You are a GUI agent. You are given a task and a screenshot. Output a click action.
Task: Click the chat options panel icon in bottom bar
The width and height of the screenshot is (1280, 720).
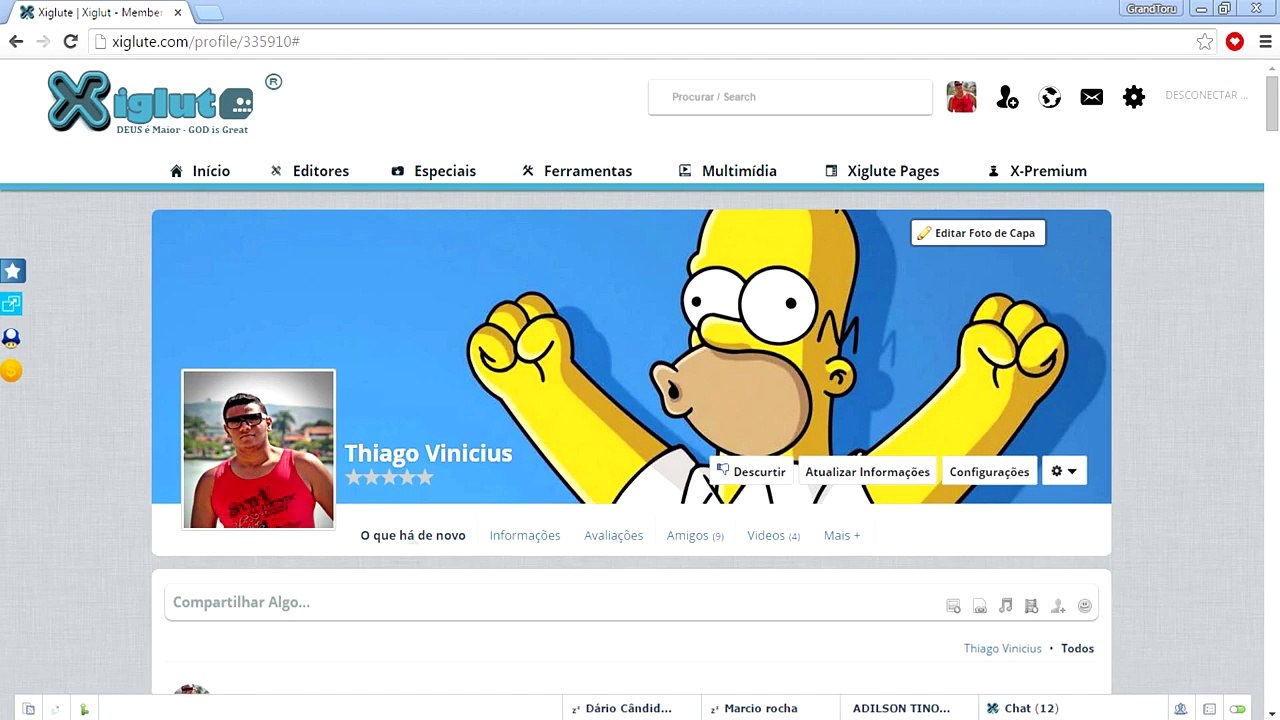1209,709
